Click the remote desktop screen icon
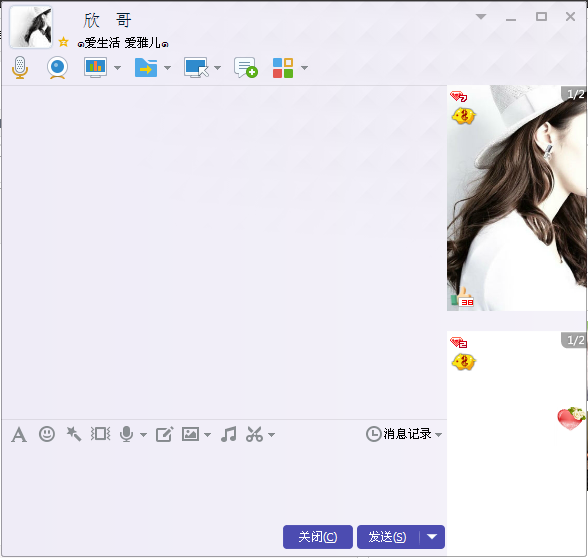Viewport: 588px width, 558px height. (196, 68)
